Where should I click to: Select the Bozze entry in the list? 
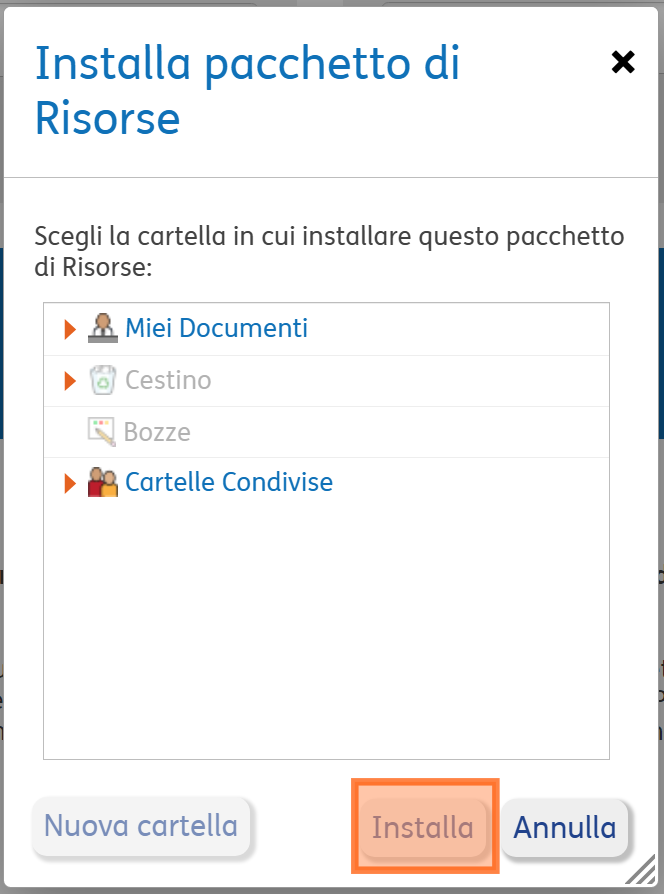tap(157, 432)
